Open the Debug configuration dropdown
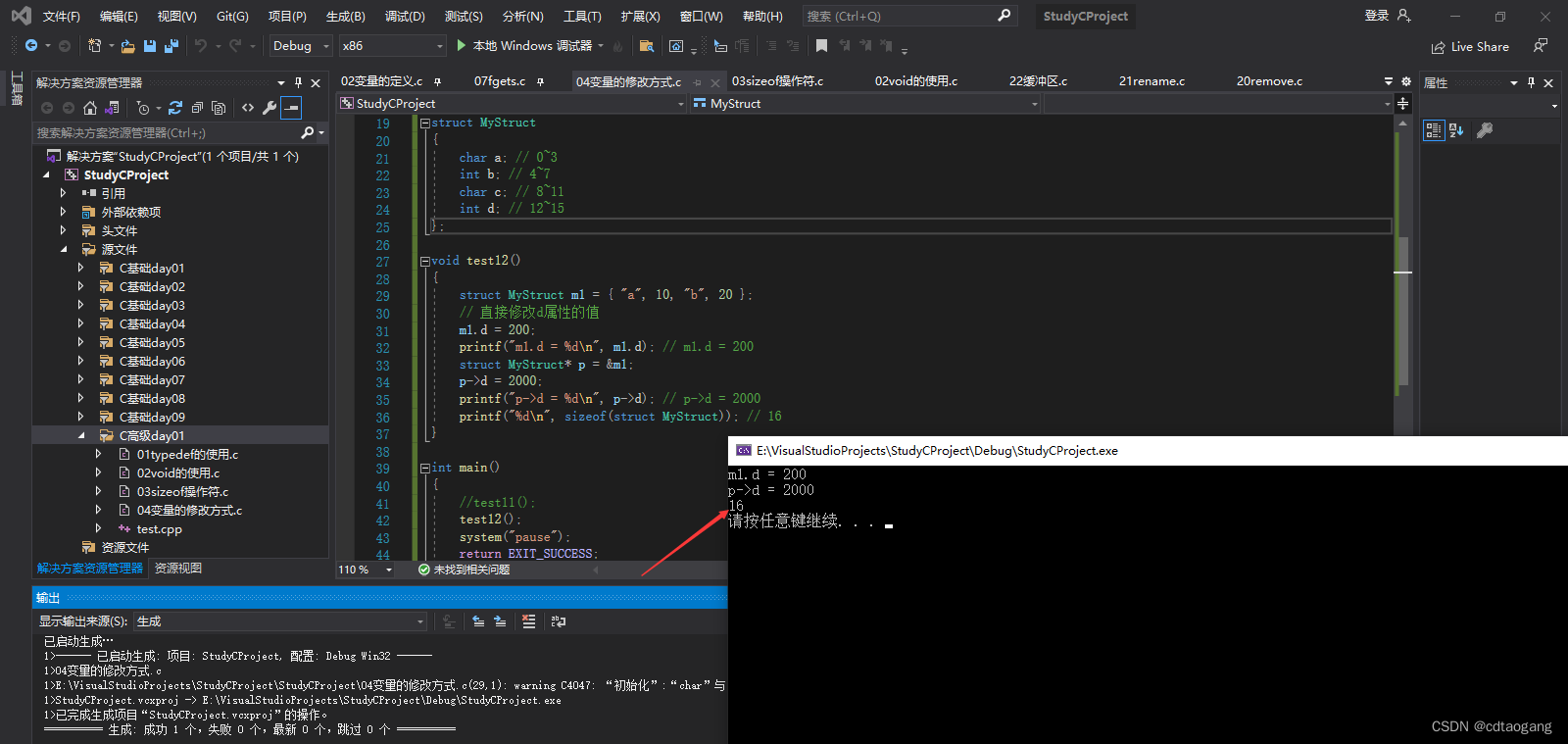Screen dimensions: 1568x744 coord(300,46)
